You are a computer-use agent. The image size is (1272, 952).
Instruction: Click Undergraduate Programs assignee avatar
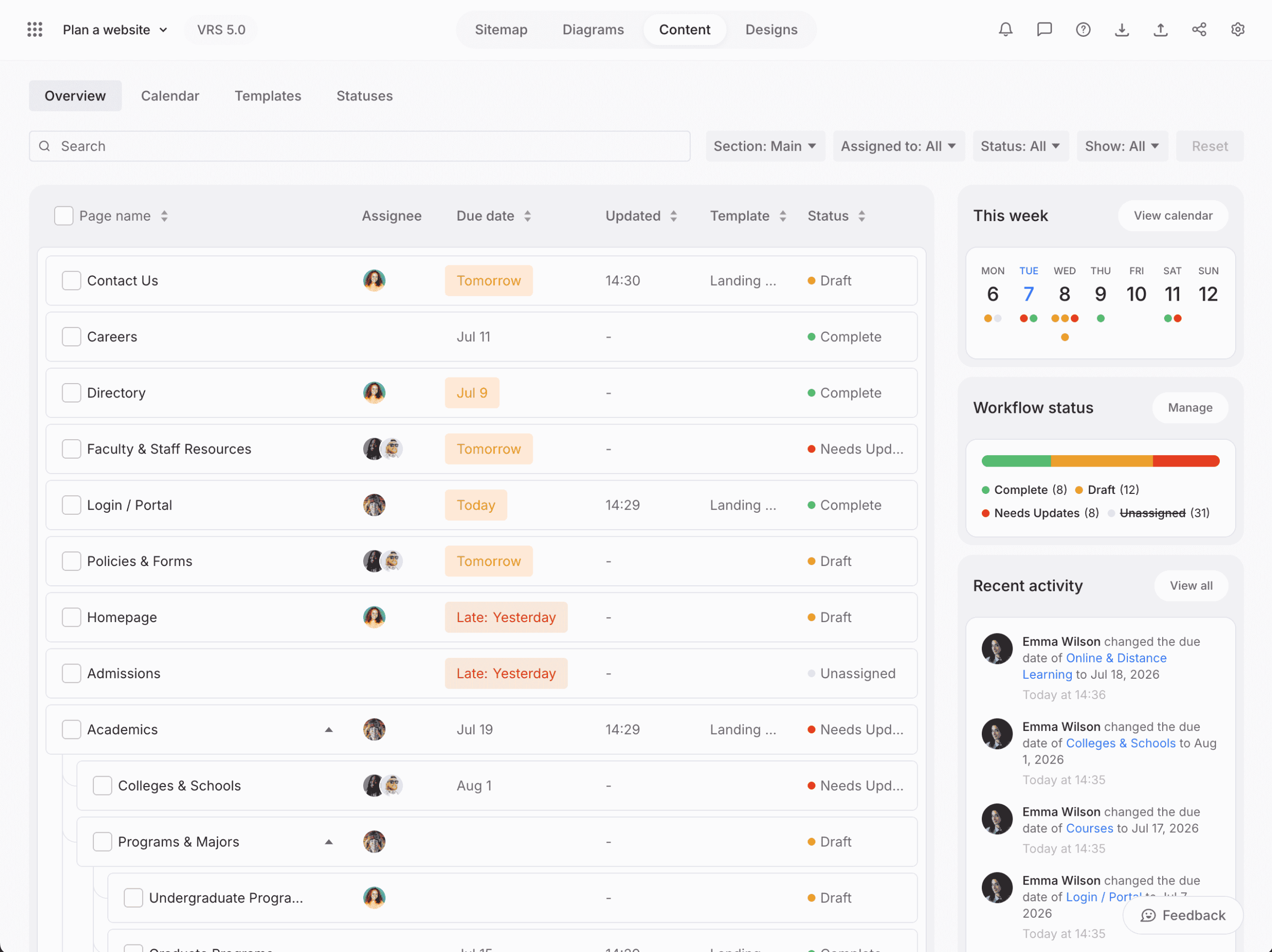(374, 897)
